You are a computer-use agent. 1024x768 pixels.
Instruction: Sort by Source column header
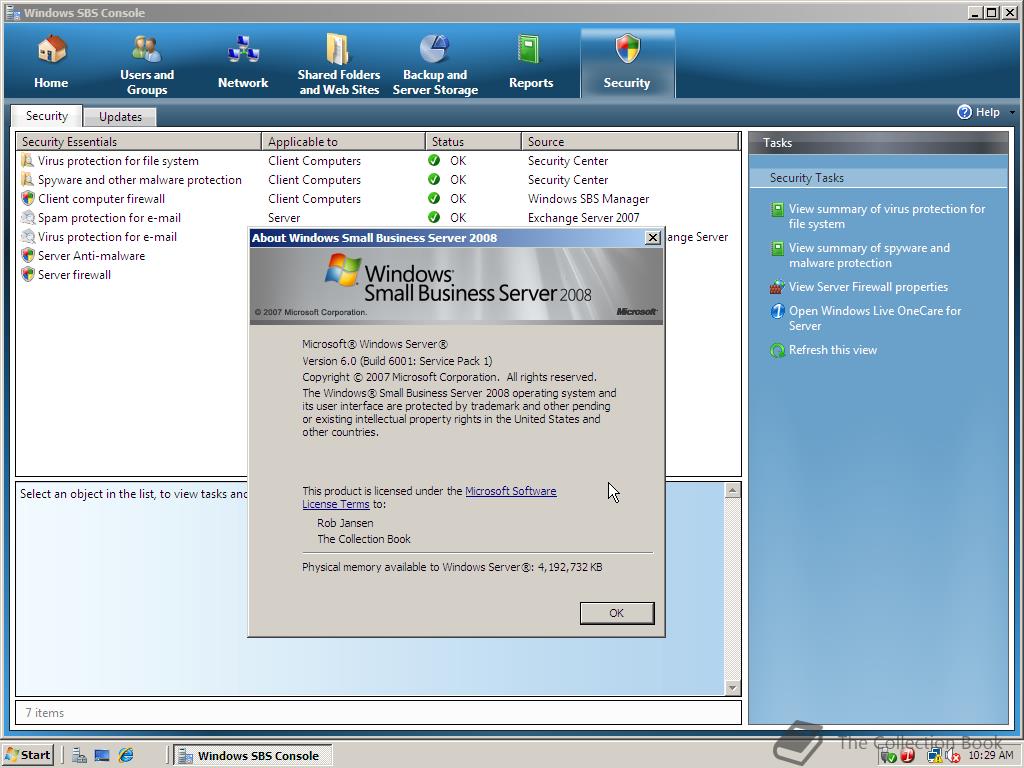[630, 142]
